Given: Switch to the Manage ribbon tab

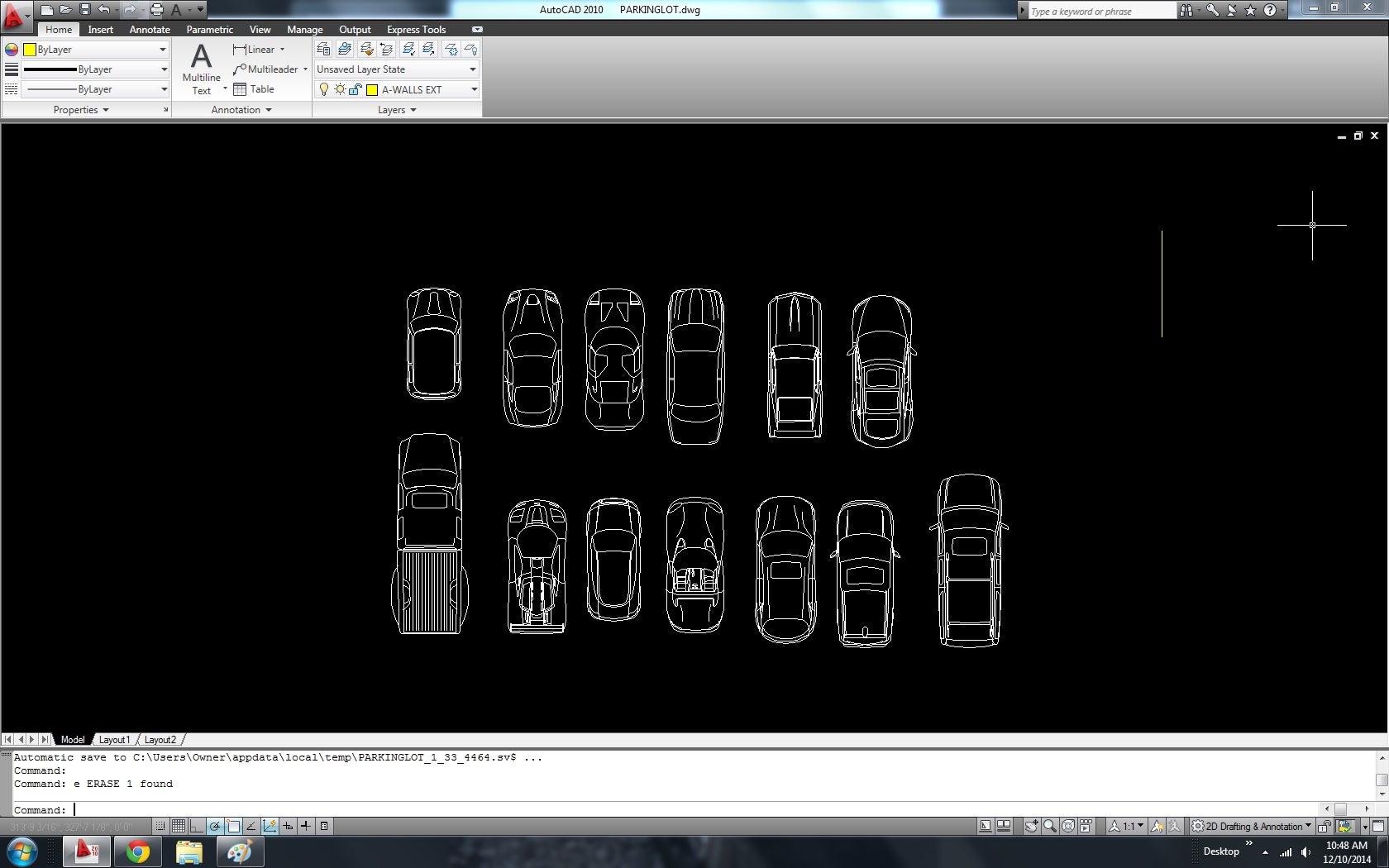Looking at the screenshot, I should pyautogui.click(x=305, y=30).
